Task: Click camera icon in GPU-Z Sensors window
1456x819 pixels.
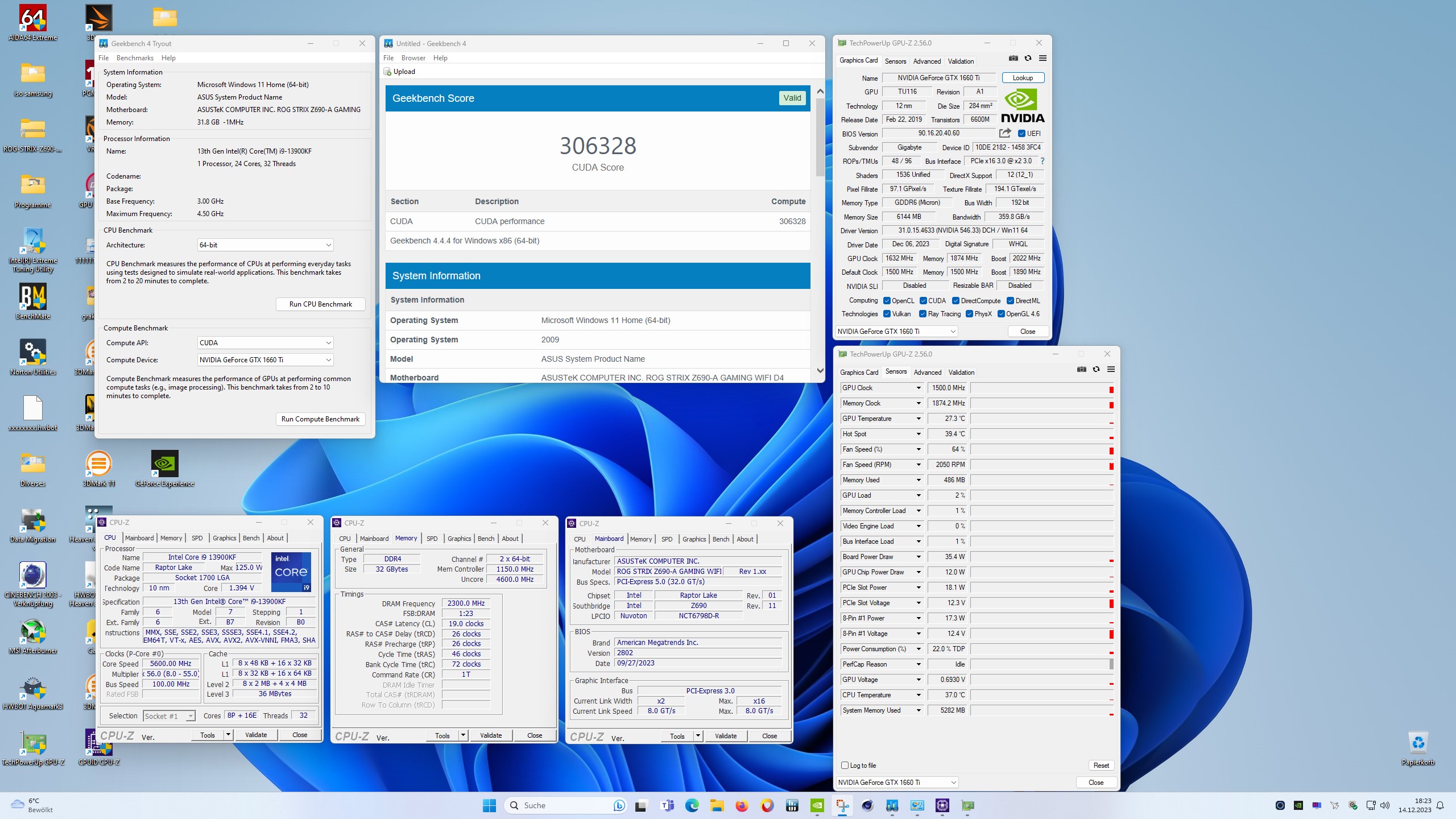Action: click(x=1081, y=369)
